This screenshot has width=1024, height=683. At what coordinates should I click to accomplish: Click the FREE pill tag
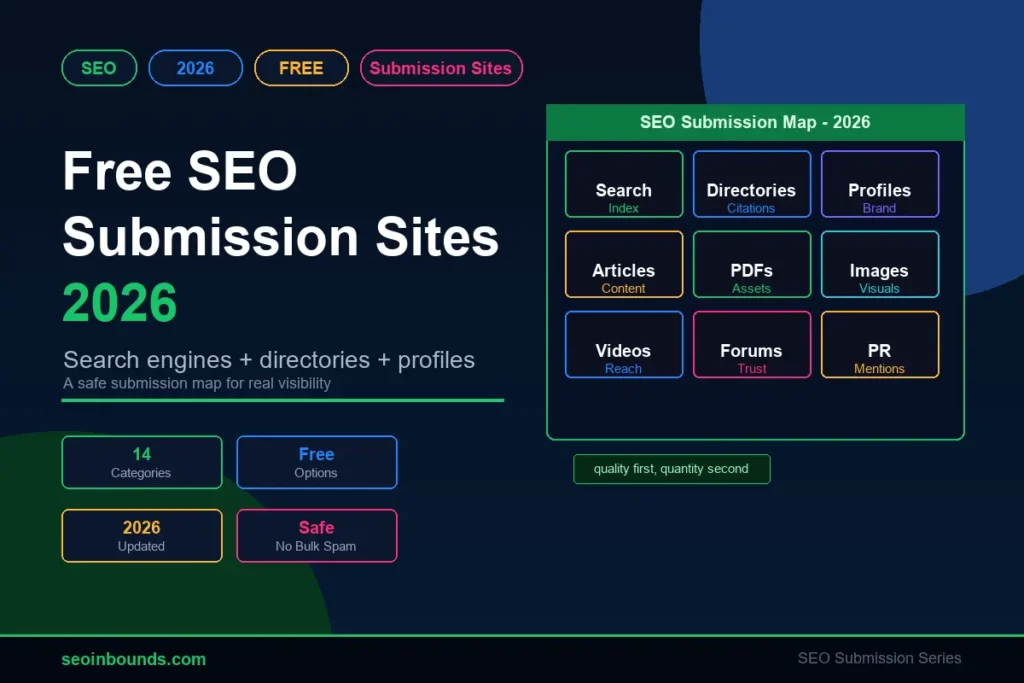(x=301, y=68)
